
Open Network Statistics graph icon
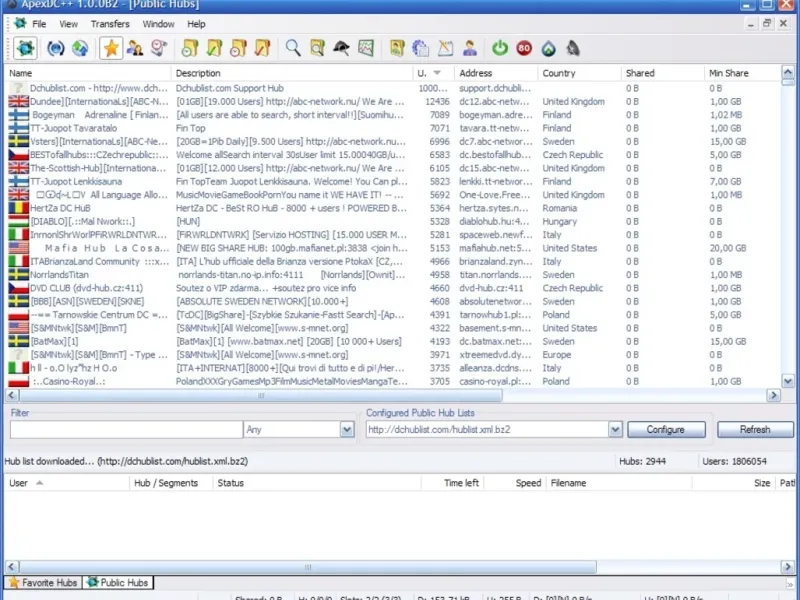[x=366, y=48]
